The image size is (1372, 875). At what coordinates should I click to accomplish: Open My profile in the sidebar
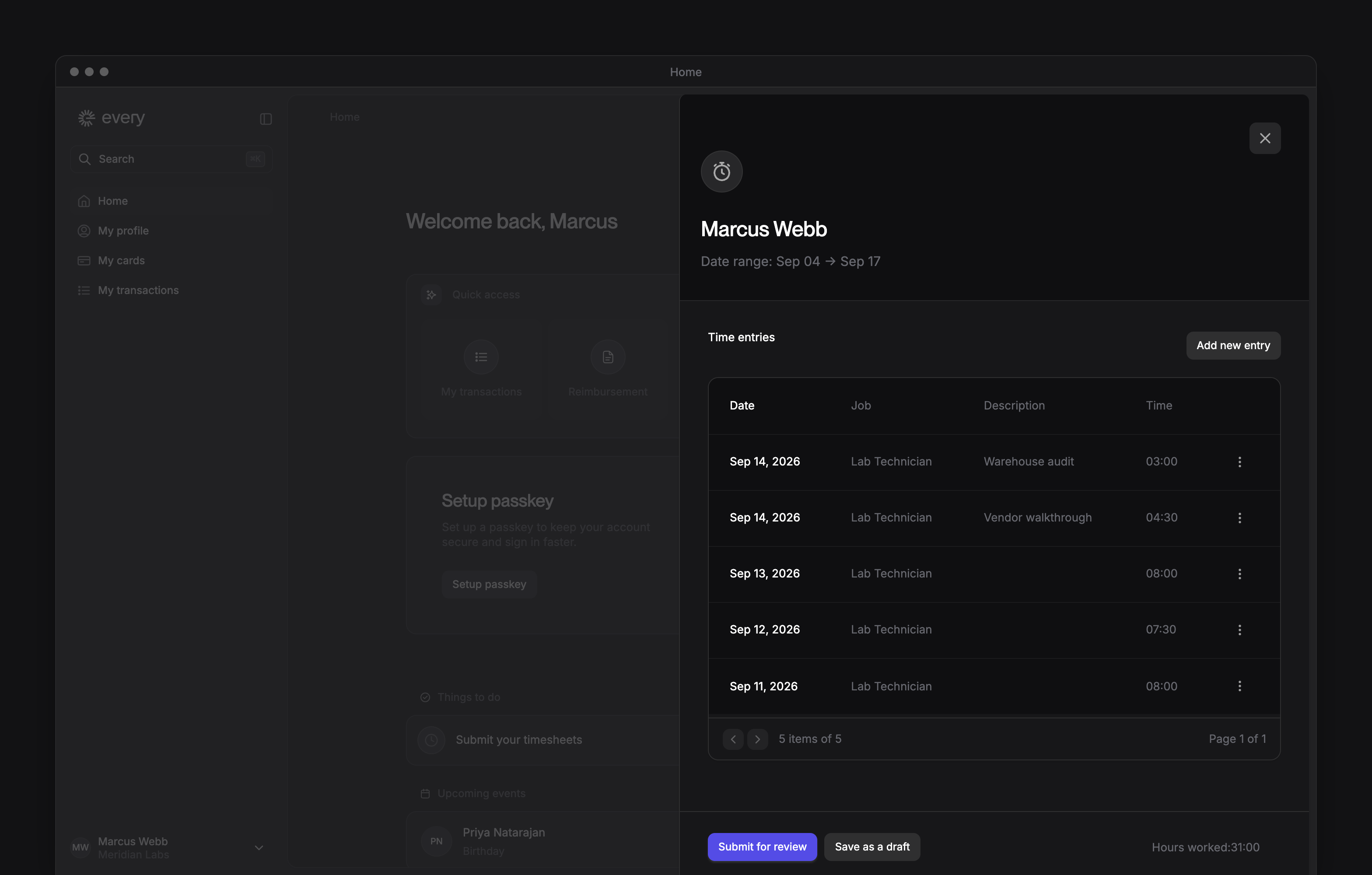[x=171, y=231]
